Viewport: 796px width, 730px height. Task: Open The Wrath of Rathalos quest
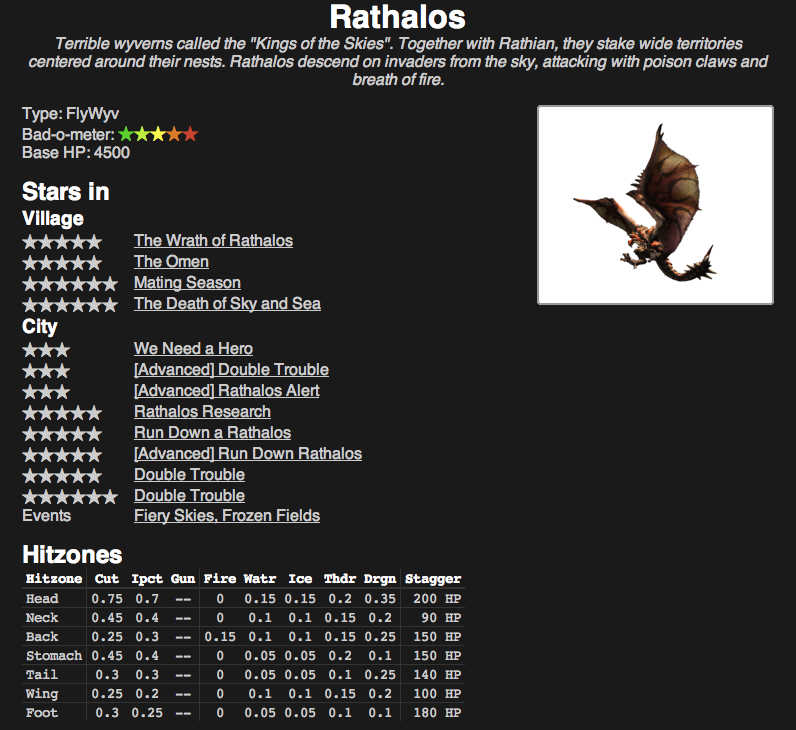tap(213, 241)
